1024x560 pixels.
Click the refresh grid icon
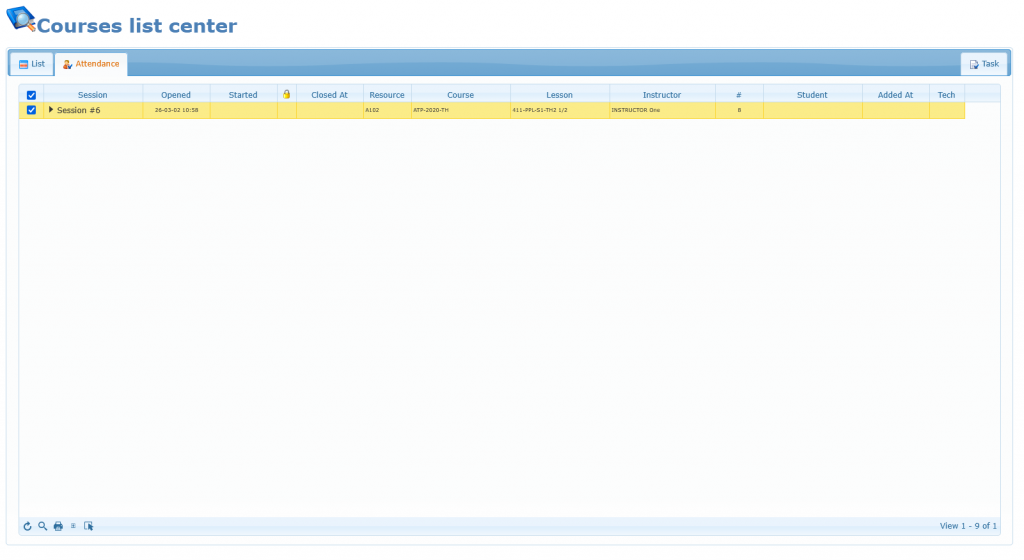(28, 526)
